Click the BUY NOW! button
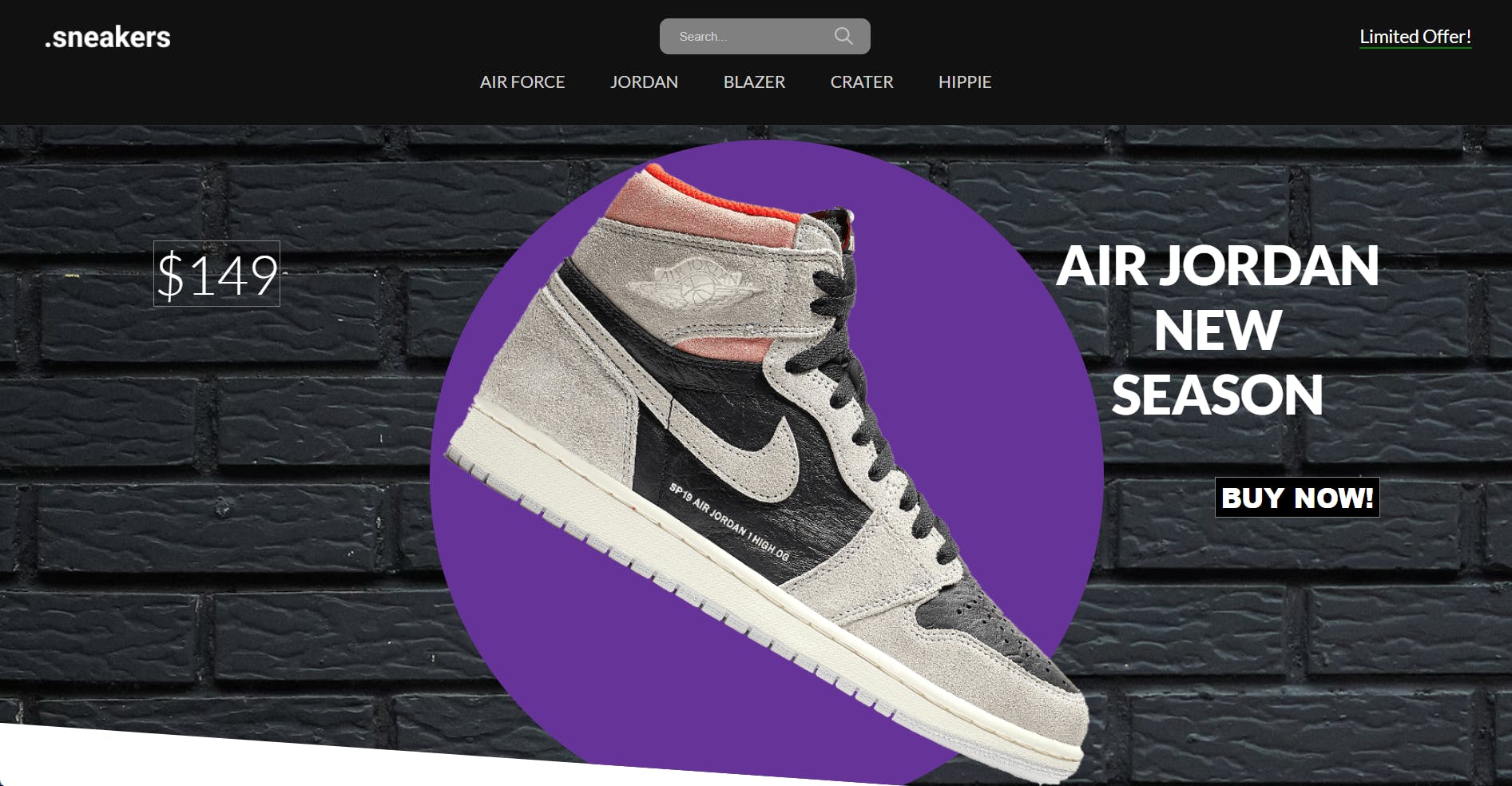The height and width of the screenshot is (786, 1512). [1297, 497]
